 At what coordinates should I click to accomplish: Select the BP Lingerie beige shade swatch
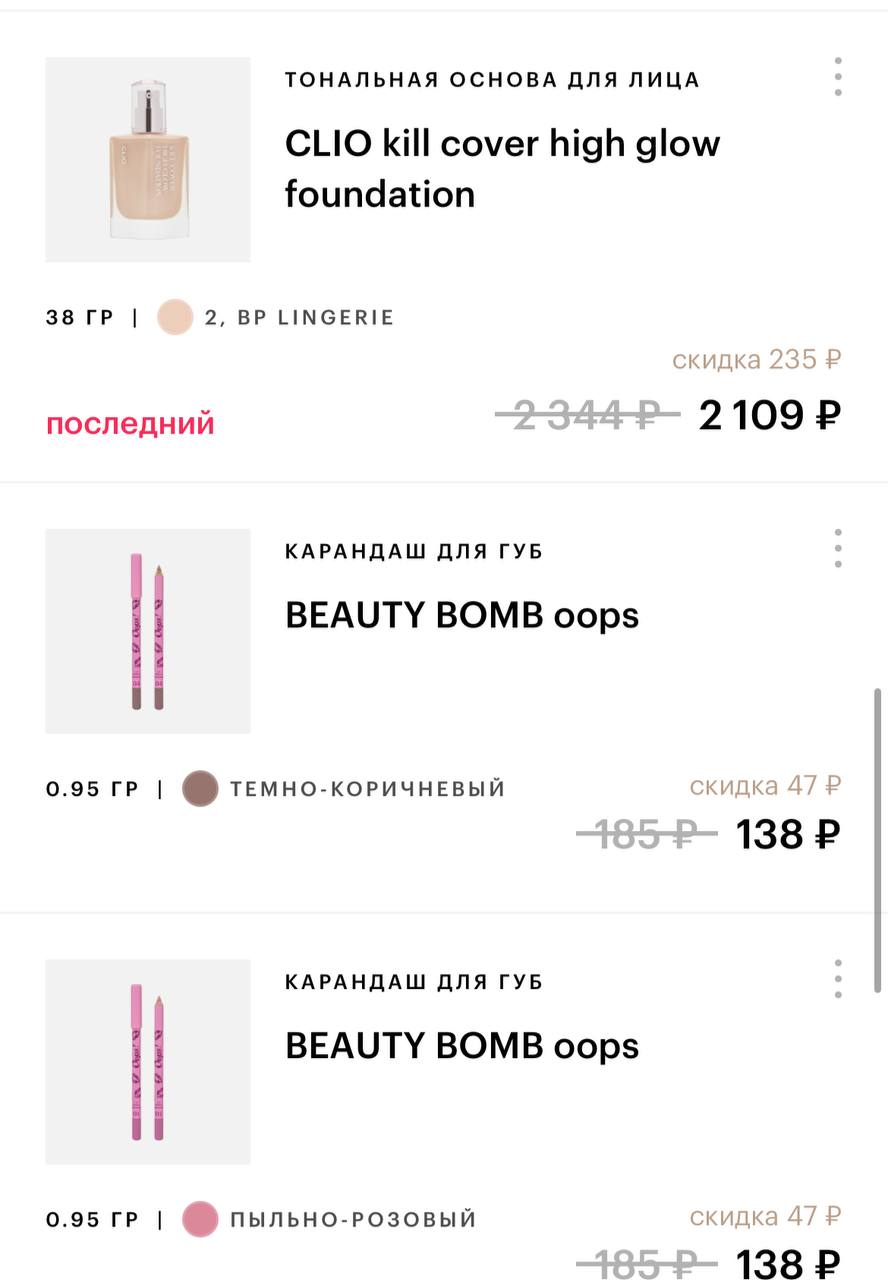tap(174, 317)
